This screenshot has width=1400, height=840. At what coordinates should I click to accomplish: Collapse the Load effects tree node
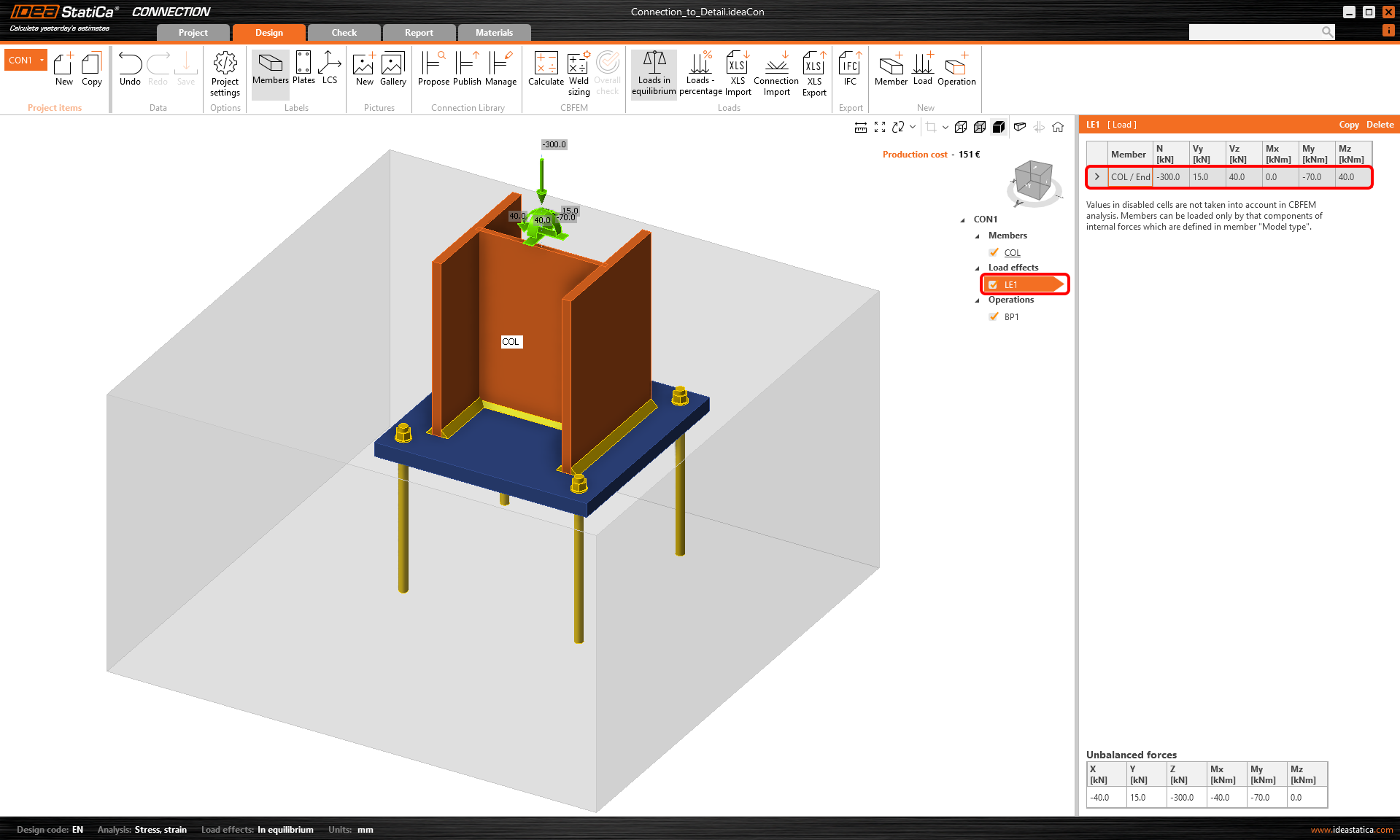[x=978, y=268]
